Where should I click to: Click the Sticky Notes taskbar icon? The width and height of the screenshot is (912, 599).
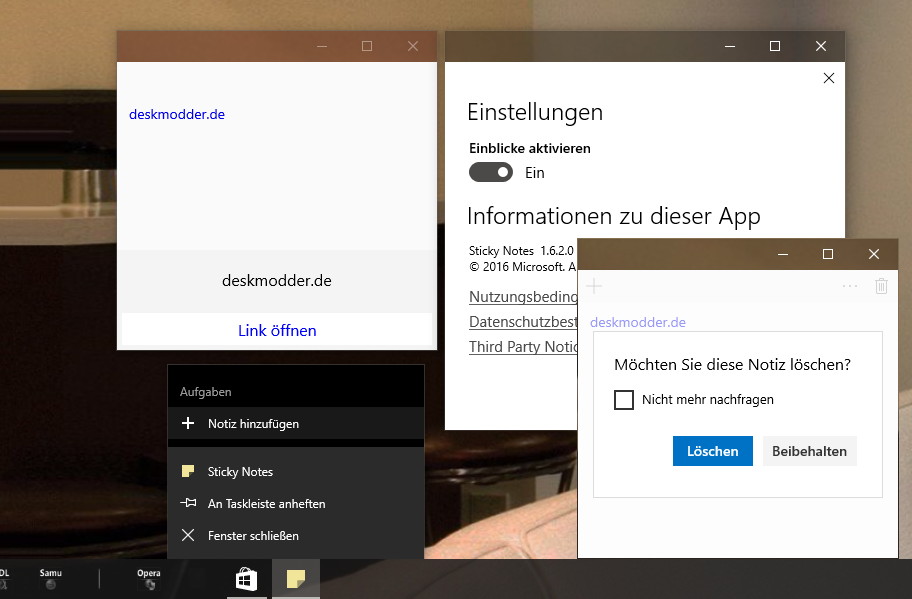point(296,579)
